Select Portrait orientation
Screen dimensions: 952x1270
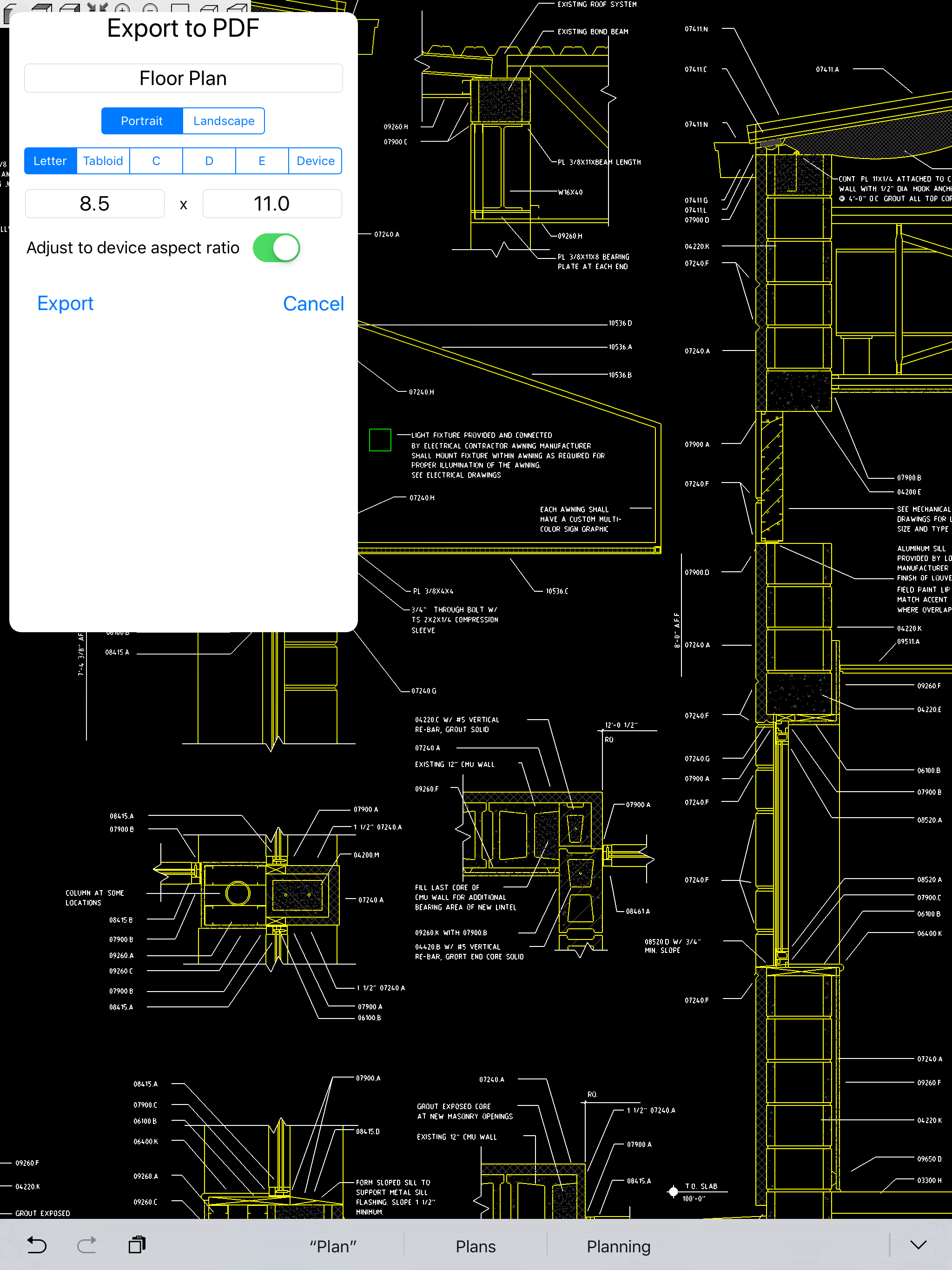click(x=142, y=121)
